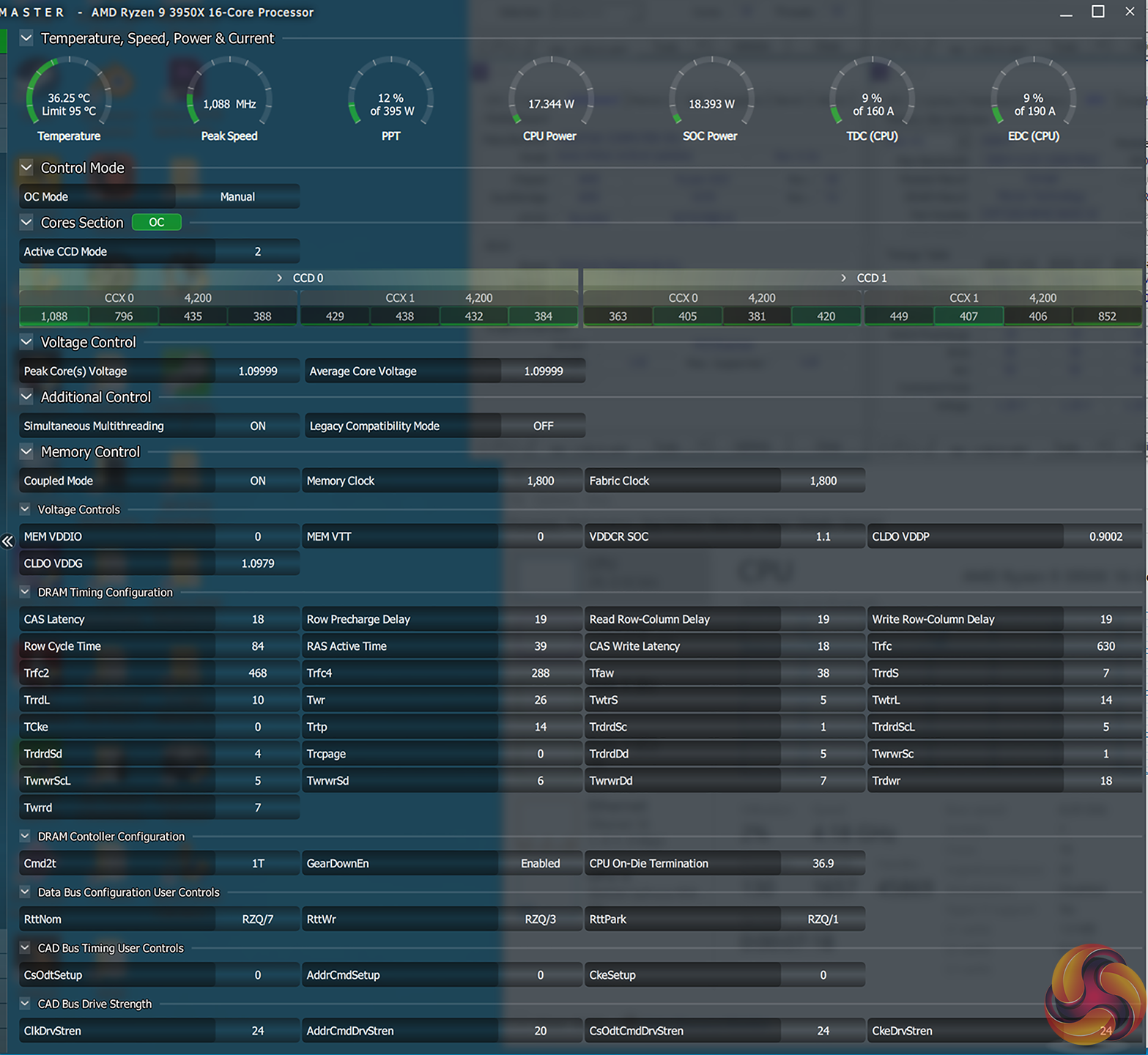
Task: Open the RttWr RZQ/3 selector
Action: 541,919
